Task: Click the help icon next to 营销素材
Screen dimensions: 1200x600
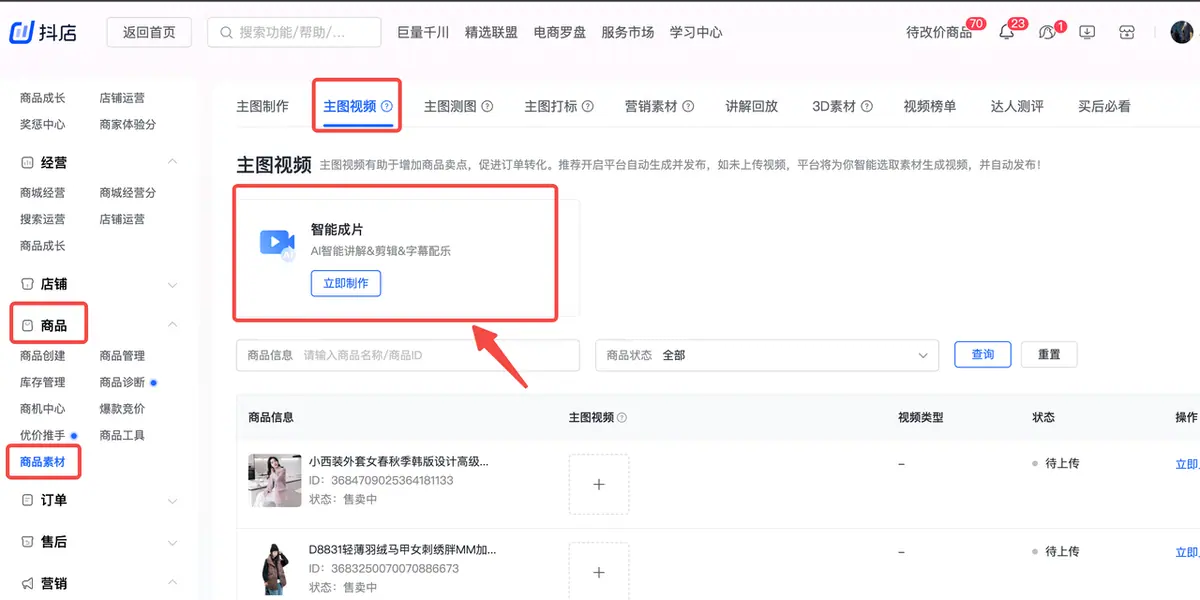Action: pyautogui.click(x=688, y=106)
